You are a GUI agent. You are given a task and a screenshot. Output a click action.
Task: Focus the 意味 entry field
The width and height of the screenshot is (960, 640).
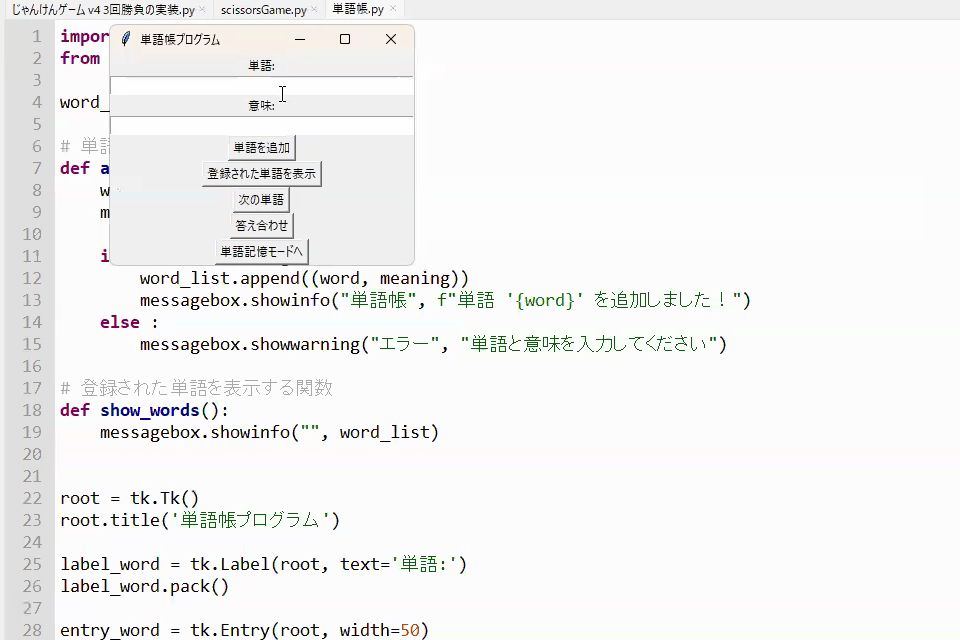pos(261,126)
